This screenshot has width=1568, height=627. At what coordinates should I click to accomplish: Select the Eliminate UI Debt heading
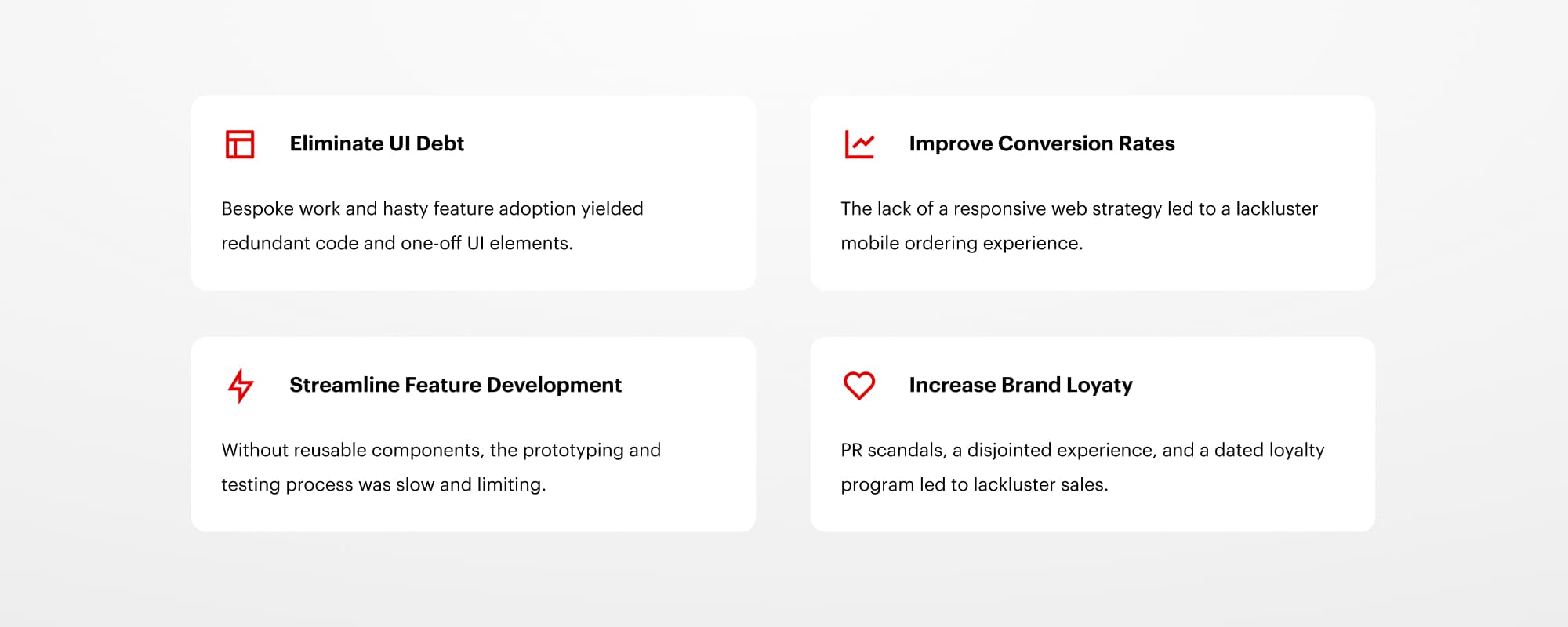pyautogui.click(x=376, y=143)
